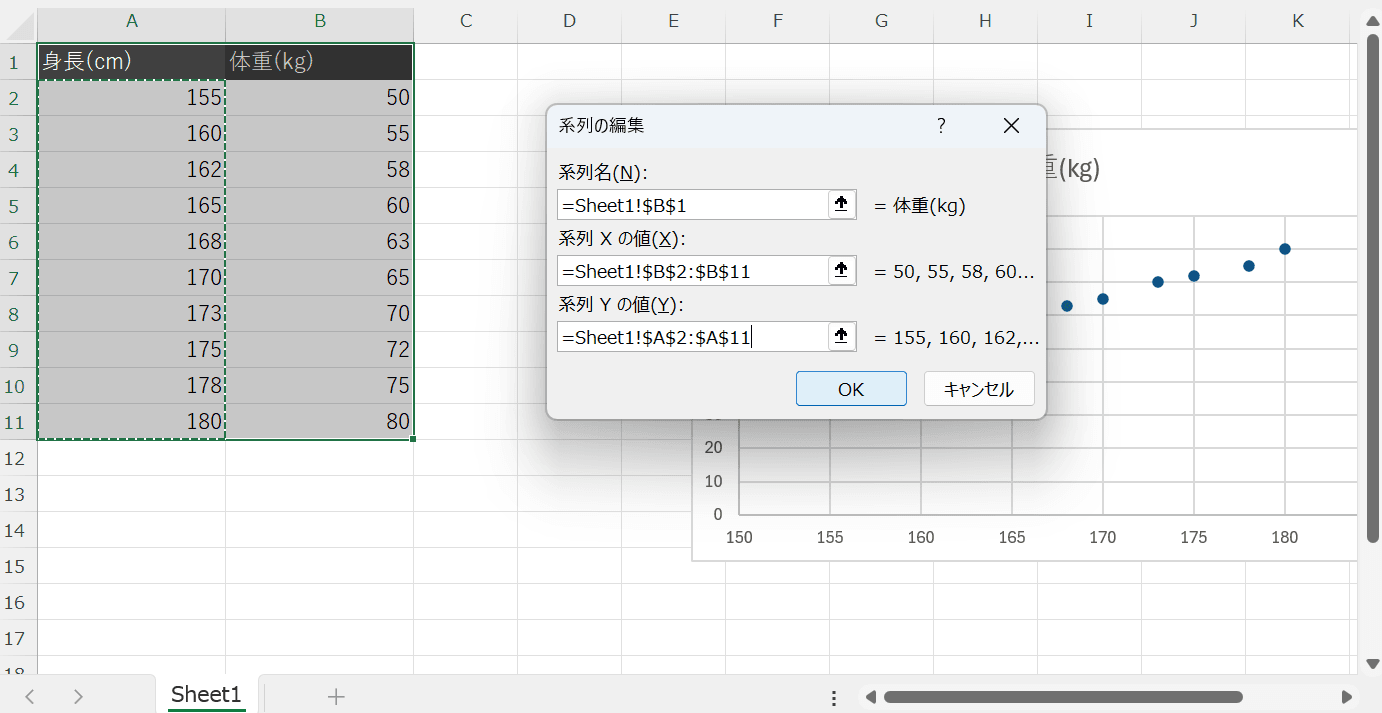This screenshot has height=713, width=1382.
Task: Click the 系列 X の値 input field
Action: 692,271
